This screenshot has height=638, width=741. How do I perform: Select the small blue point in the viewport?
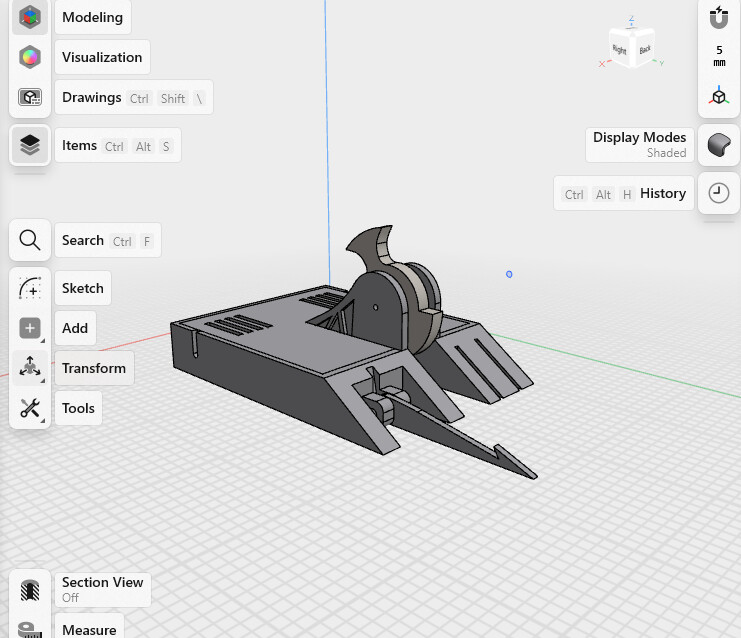[509, 274]
